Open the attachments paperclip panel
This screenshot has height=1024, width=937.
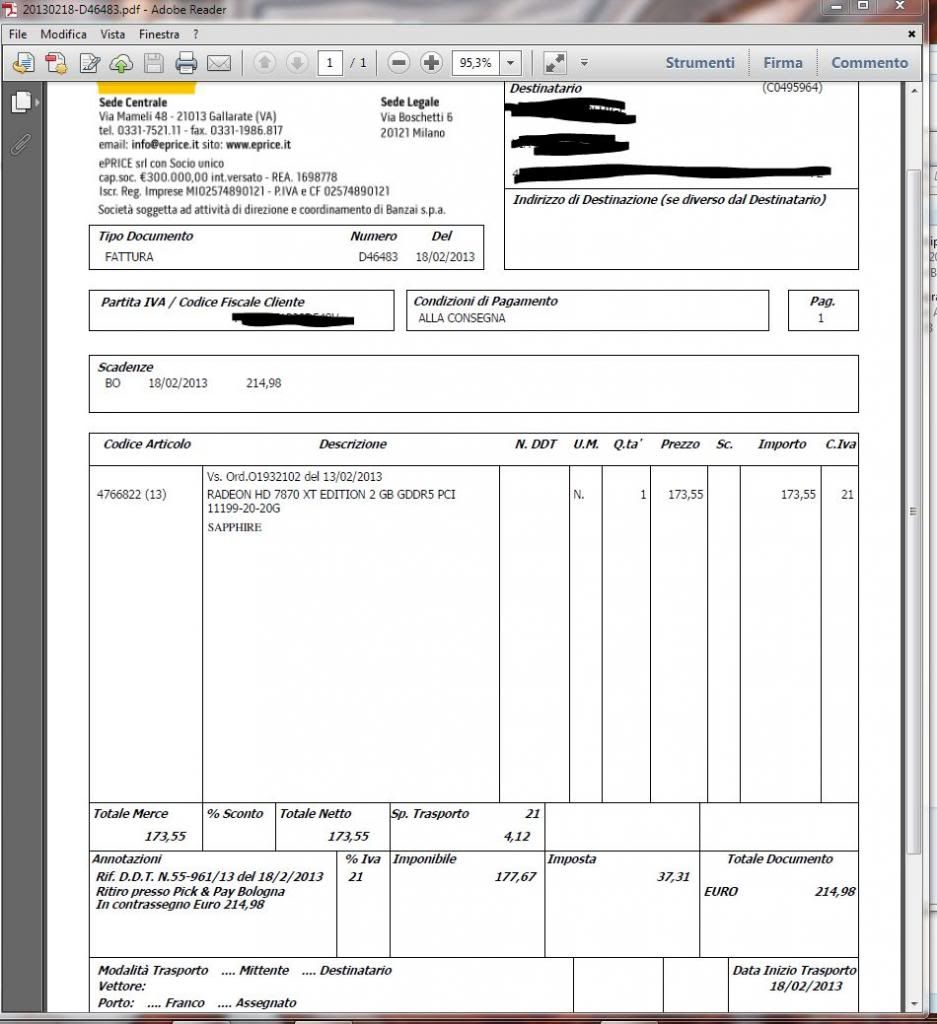click(x=20, y=144)
